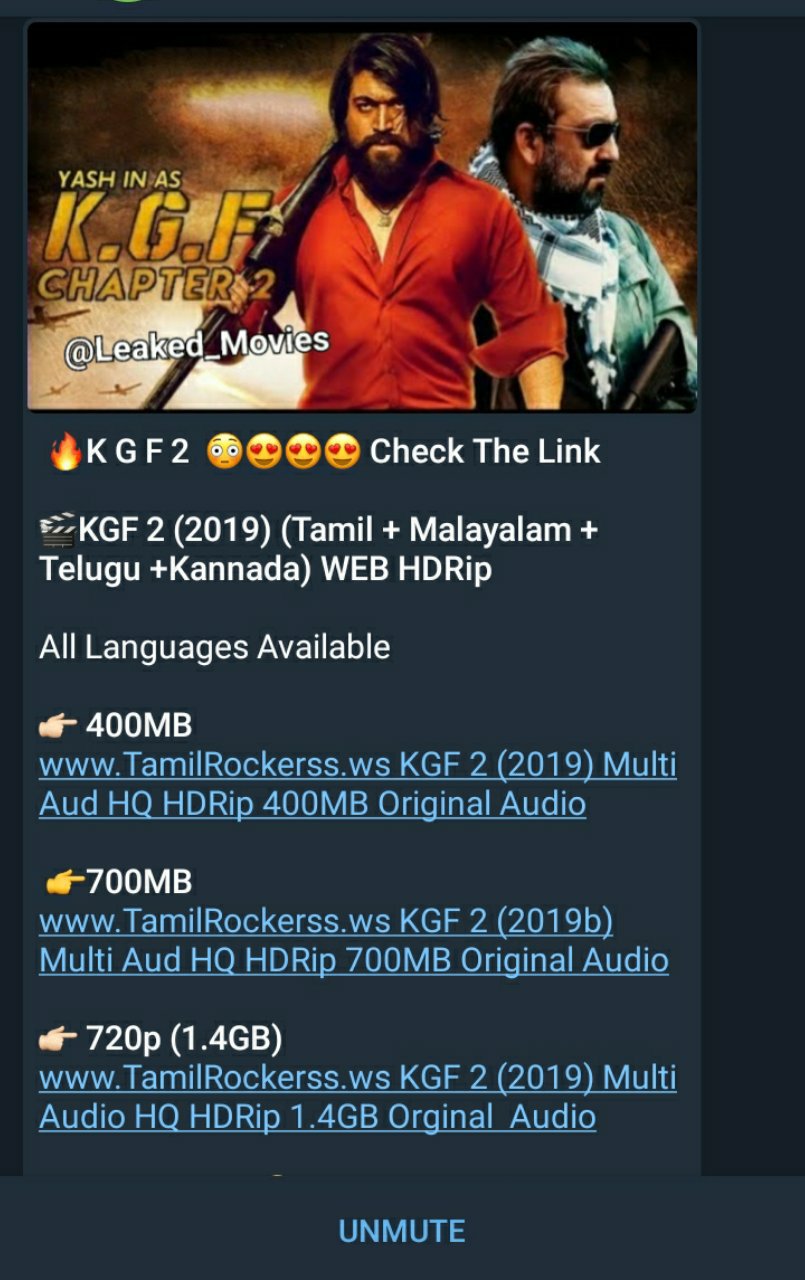This screenshot has height=1280, width=805.
Task: Tap the 'Telugu +Kannada) WEB HDRip' line
Action: 265,570
